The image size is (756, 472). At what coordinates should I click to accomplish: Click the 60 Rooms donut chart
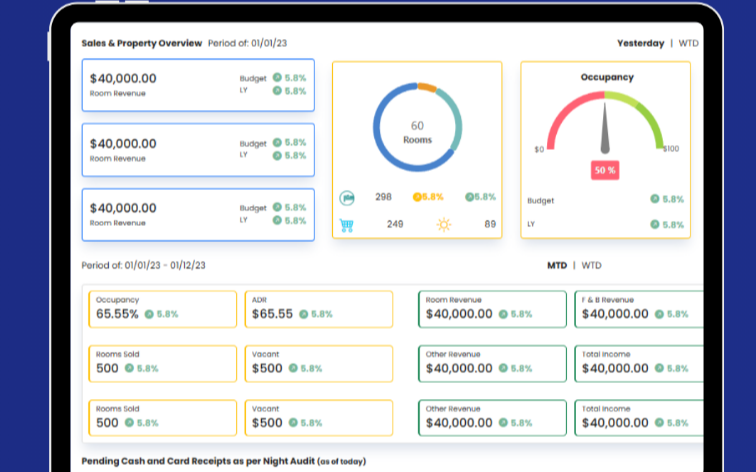(x=418, y=127)
